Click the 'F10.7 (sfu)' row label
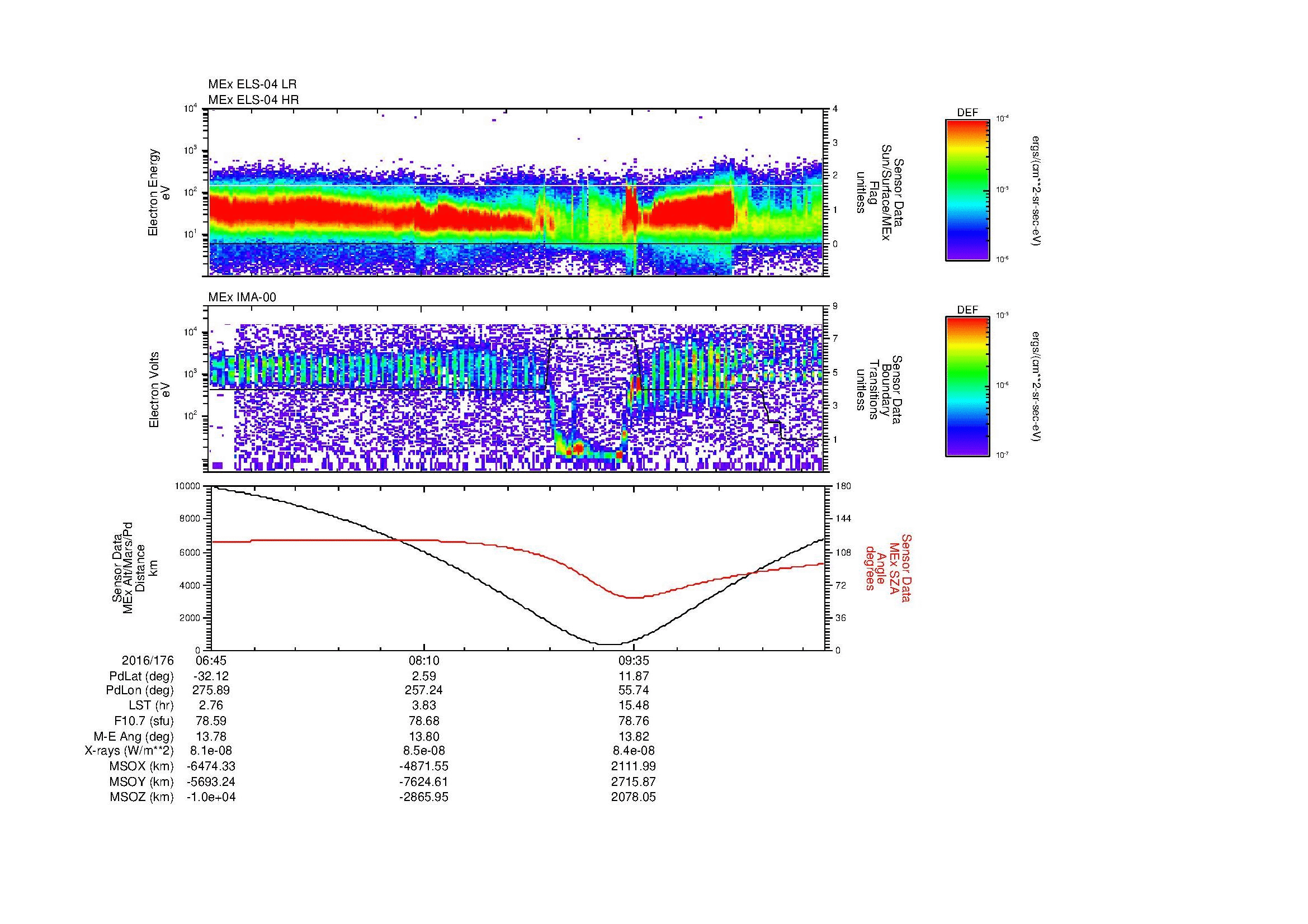 coord(144,721)
